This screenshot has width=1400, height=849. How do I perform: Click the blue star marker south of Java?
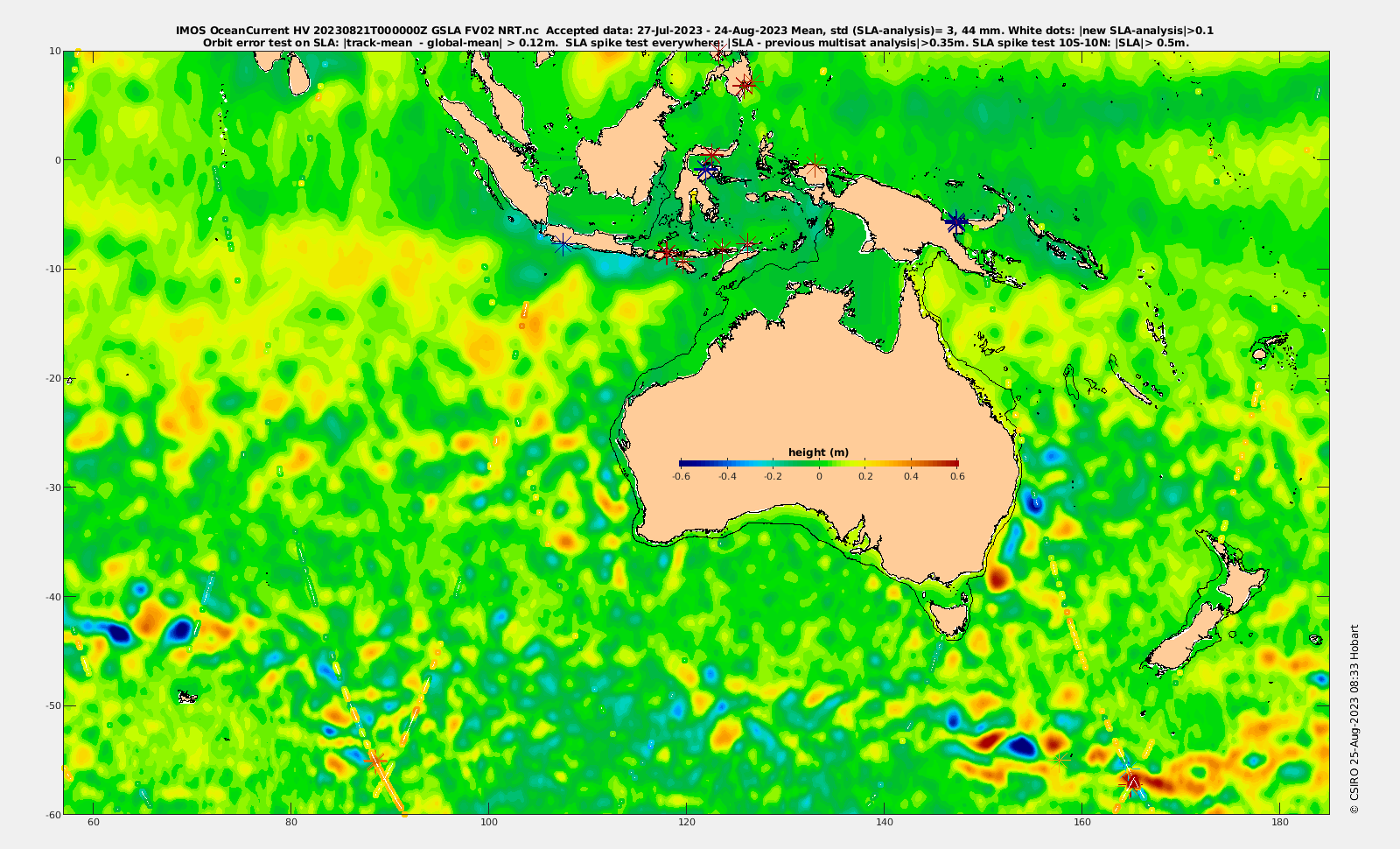coord(563,244)
